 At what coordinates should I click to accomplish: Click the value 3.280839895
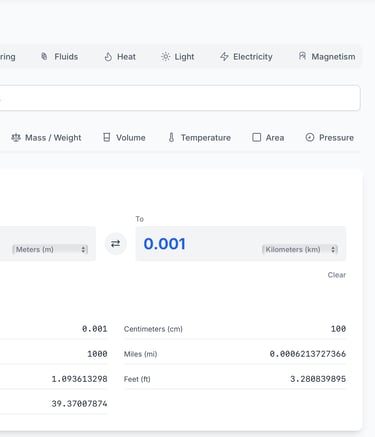(318, 379)
